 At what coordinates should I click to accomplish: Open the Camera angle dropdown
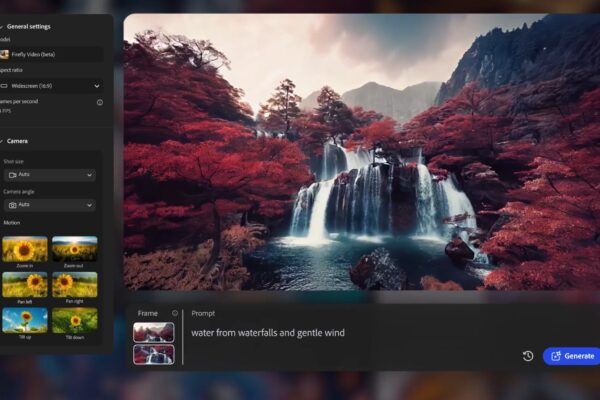pyautogui.click(x=50, y=205)
